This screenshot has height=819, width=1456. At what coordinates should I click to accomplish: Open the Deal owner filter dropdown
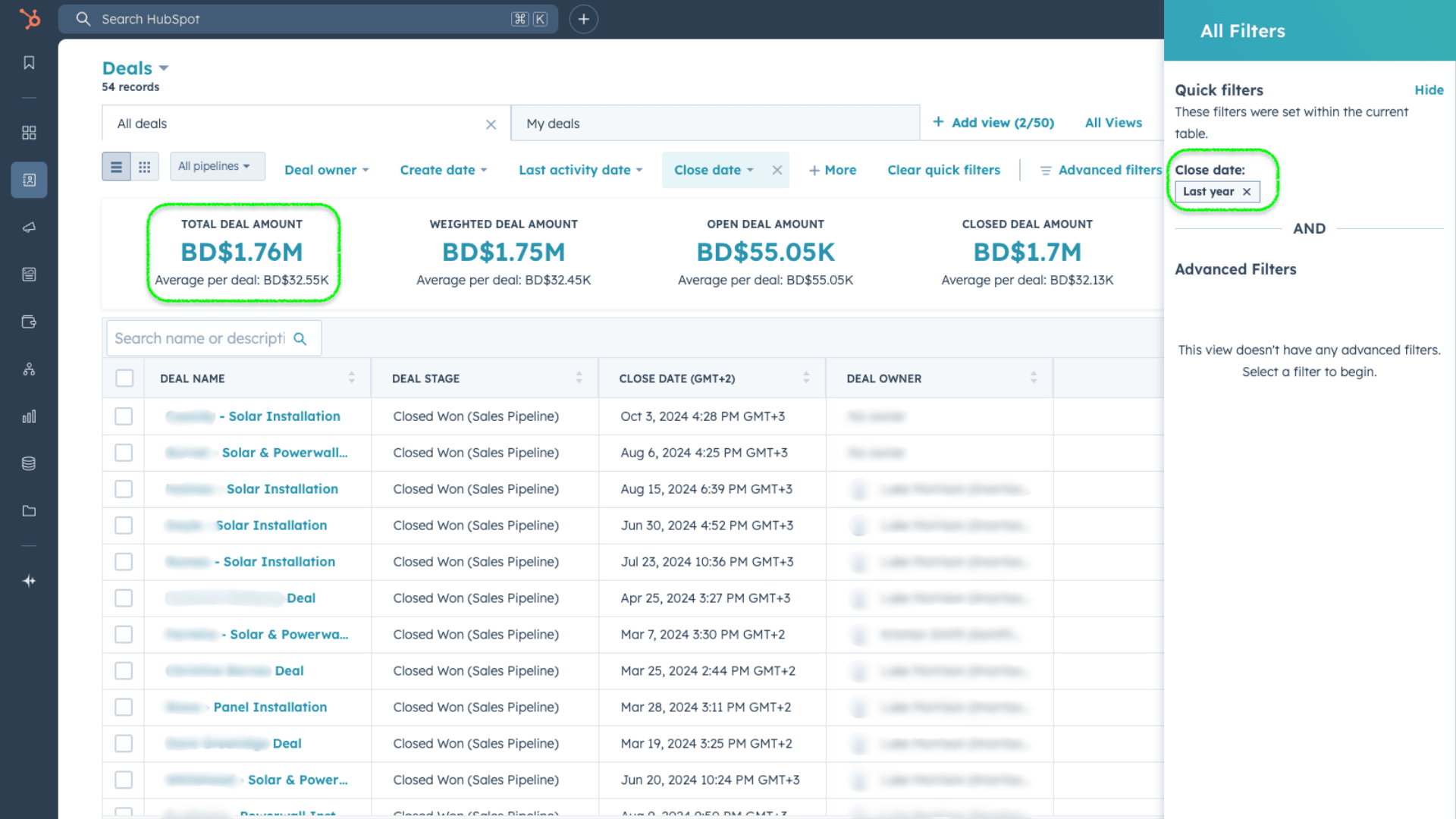coord(326,171)
